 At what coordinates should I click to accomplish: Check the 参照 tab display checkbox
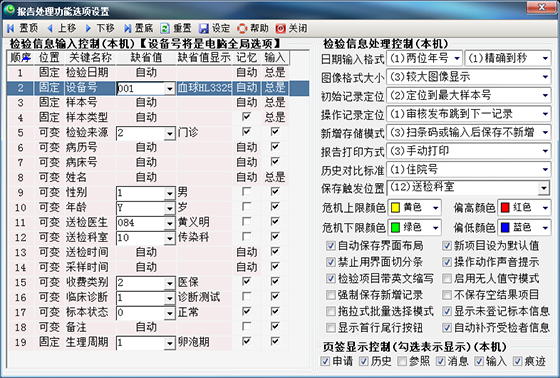402,361
